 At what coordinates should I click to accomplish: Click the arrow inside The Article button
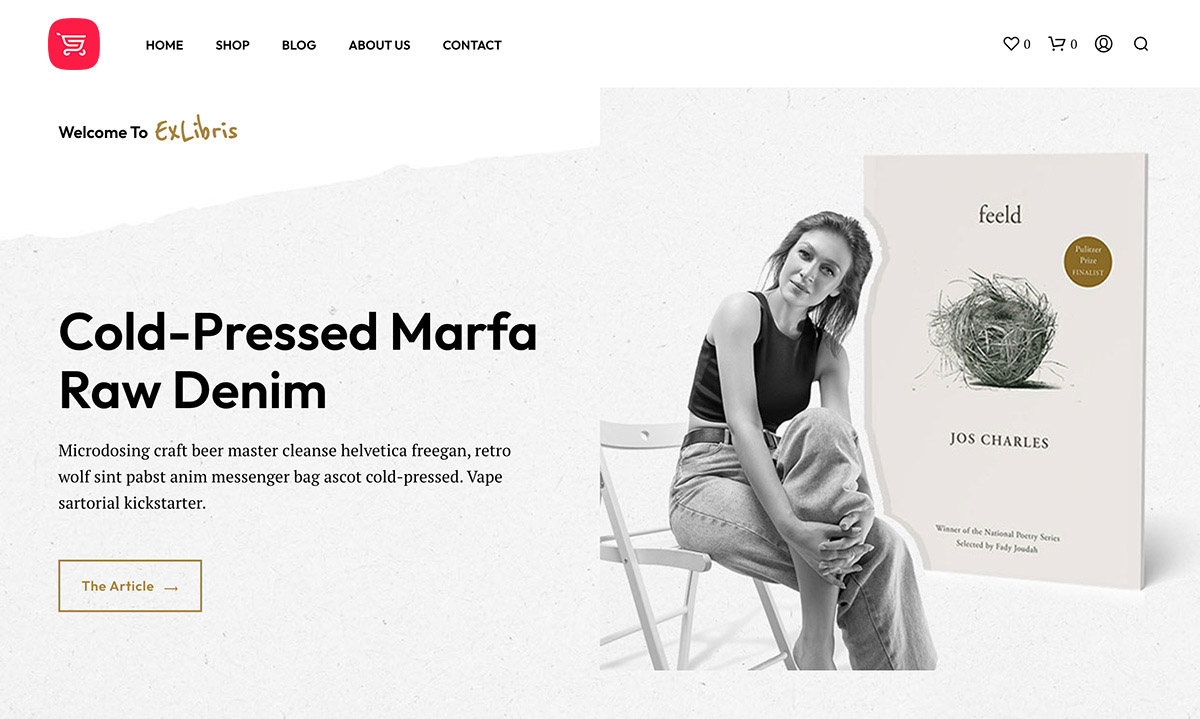(171, 588)
